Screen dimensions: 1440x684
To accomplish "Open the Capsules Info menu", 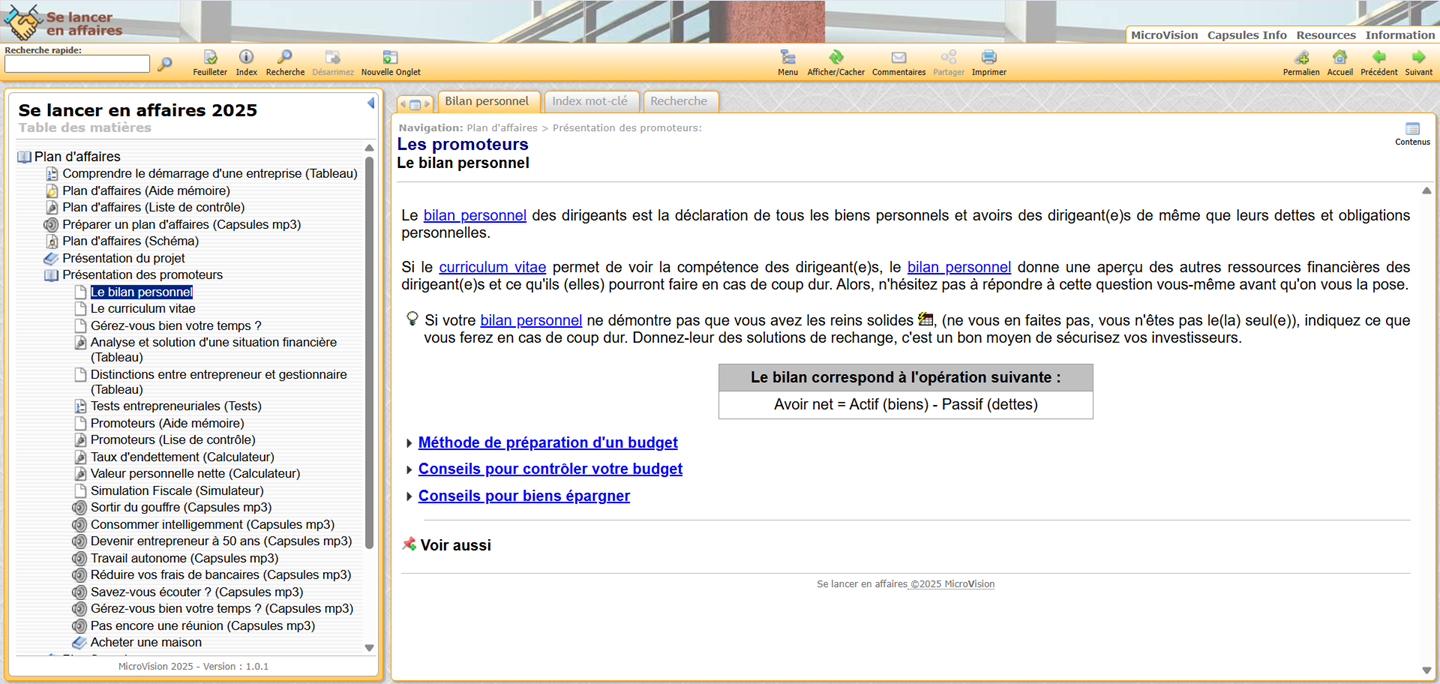I will [x=1247, y=35].
